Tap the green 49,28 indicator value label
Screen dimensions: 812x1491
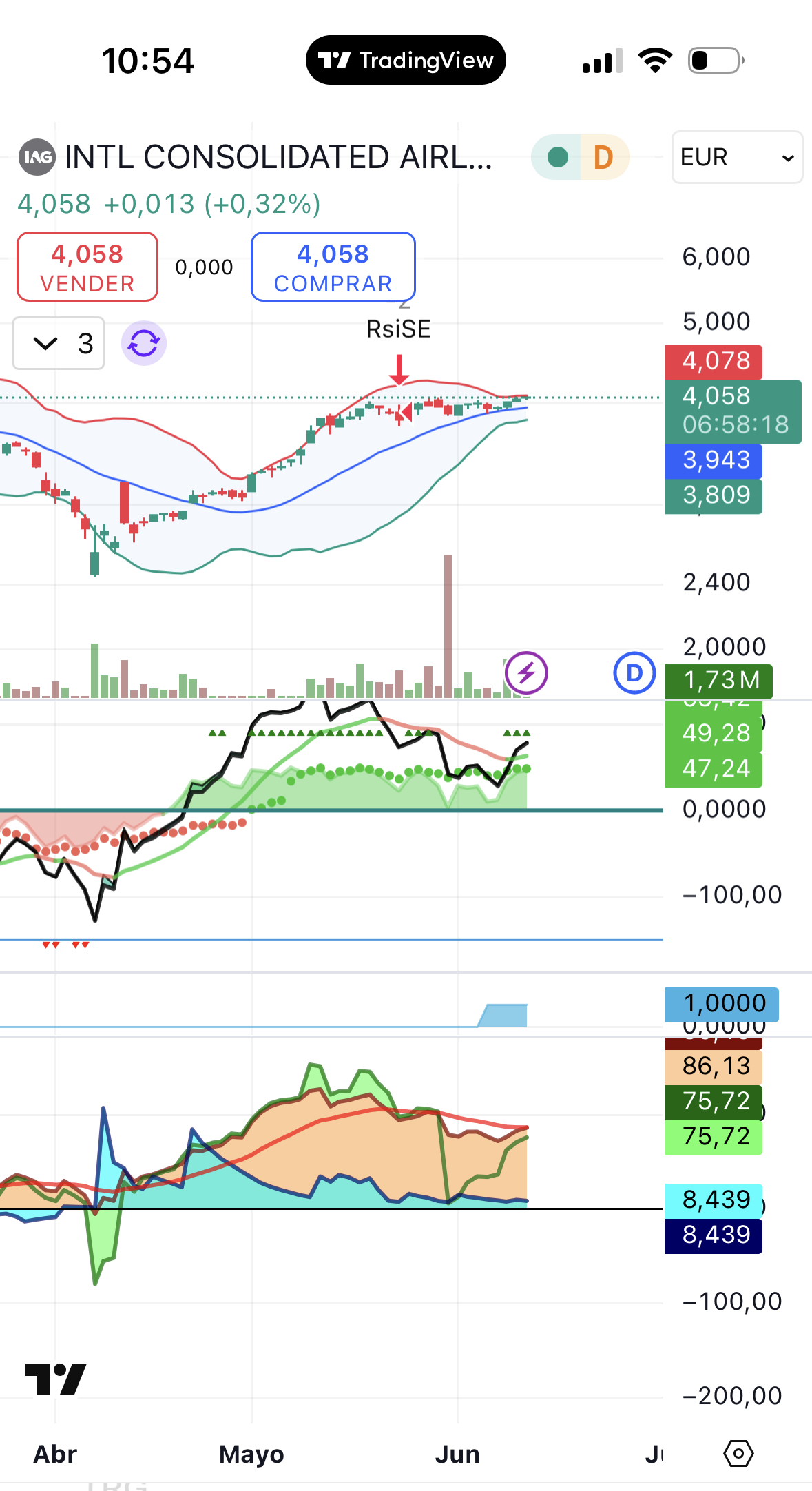click(714, 734)
